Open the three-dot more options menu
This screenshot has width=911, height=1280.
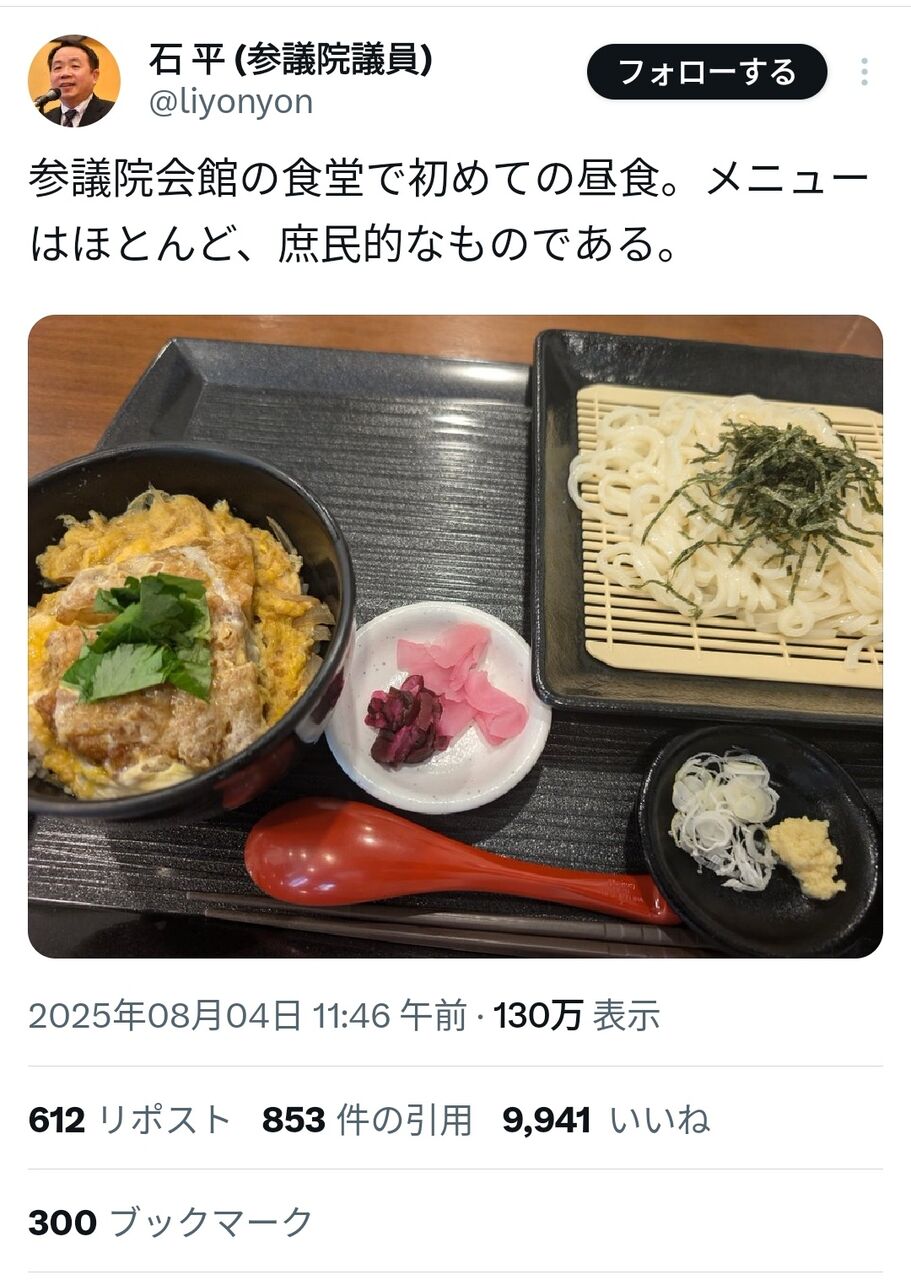864,72
